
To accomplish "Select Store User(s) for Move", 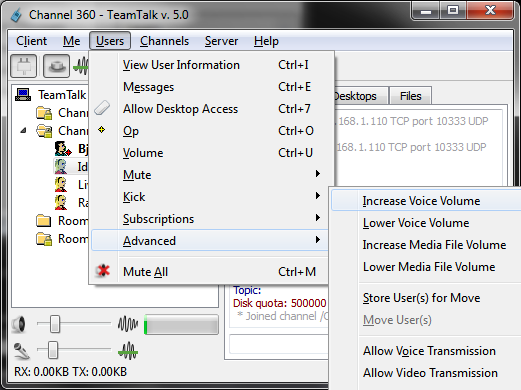I will [x=426, y=298].
